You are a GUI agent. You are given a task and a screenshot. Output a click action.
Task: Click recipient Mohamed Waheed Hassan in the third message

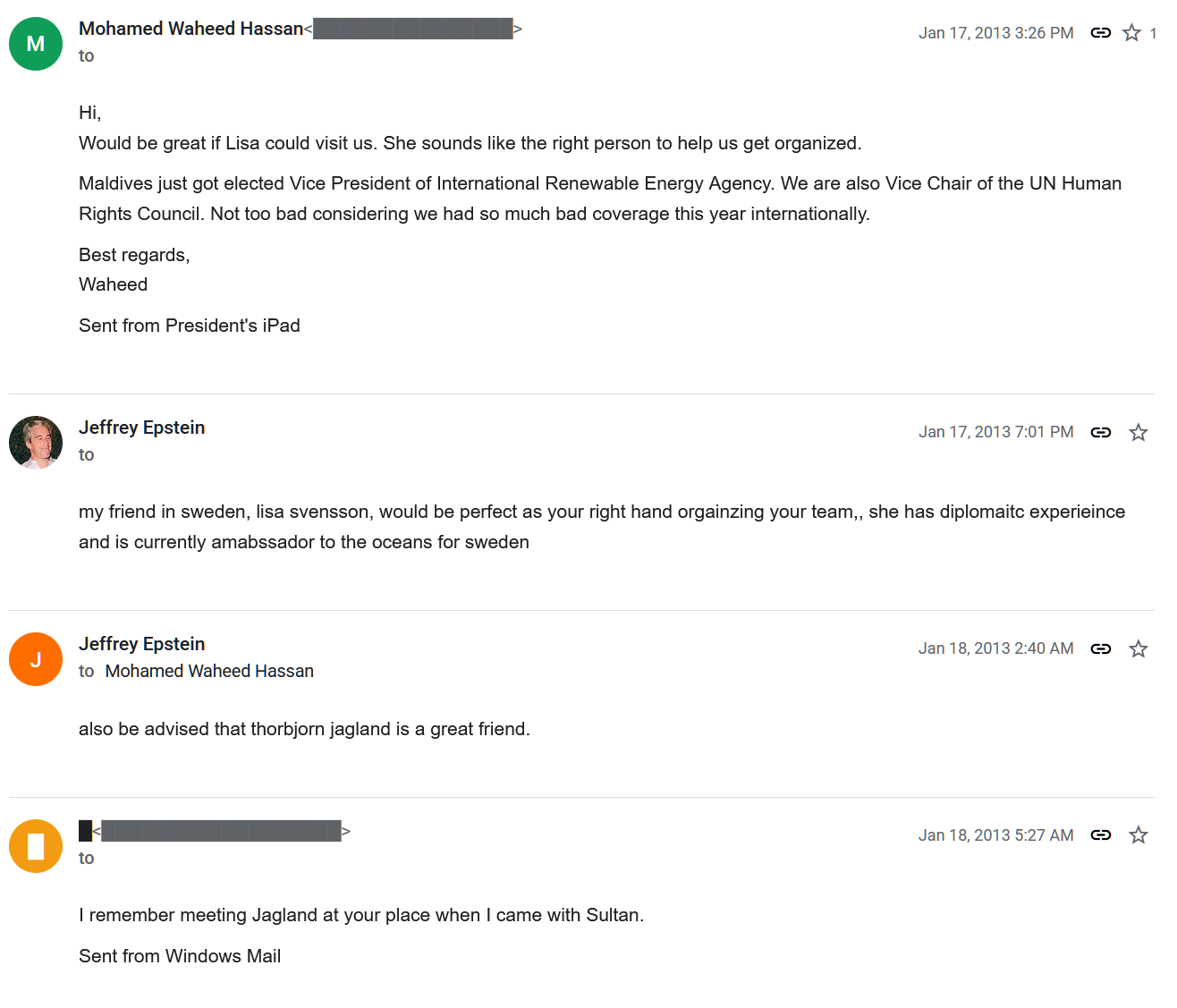click(x=209, y=671)
